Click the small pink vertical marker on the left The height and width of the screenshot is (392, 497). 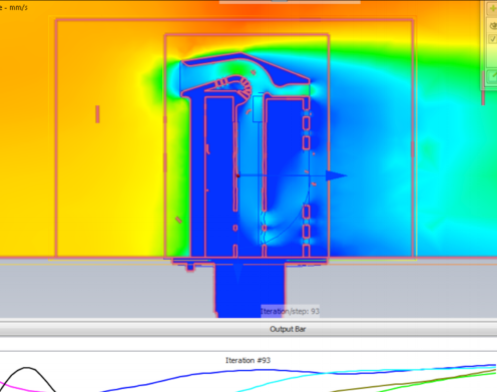click(98, 114)
